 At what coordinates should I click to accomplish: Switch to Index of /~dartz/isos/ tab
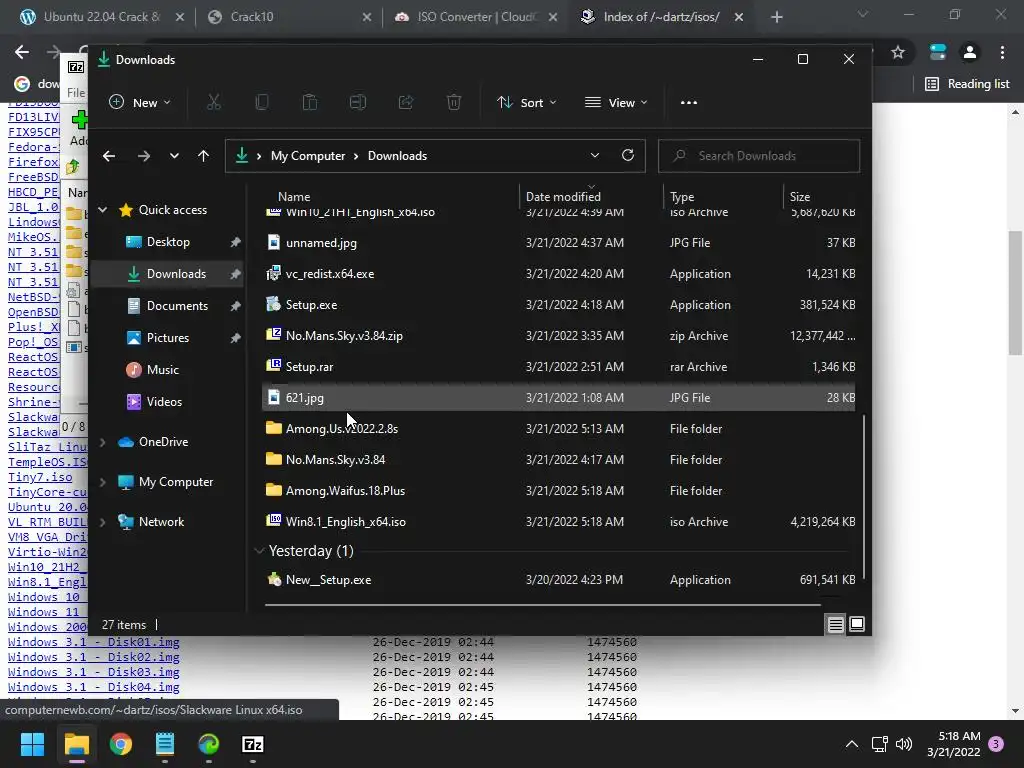[661, 17]
